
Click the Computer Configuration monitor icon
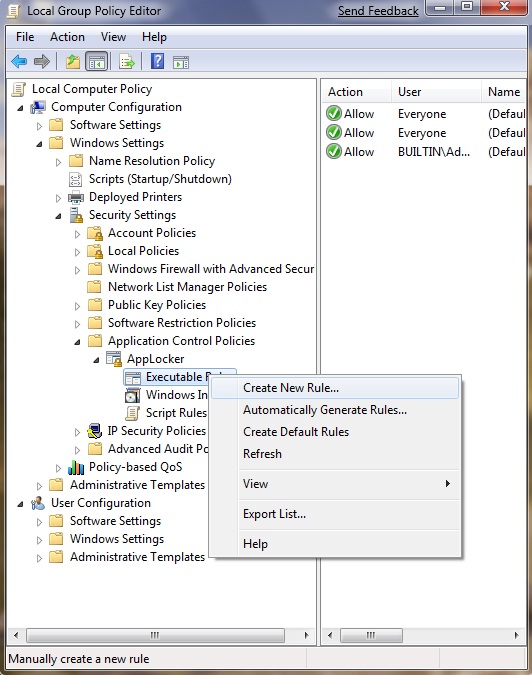click(38, 107)
